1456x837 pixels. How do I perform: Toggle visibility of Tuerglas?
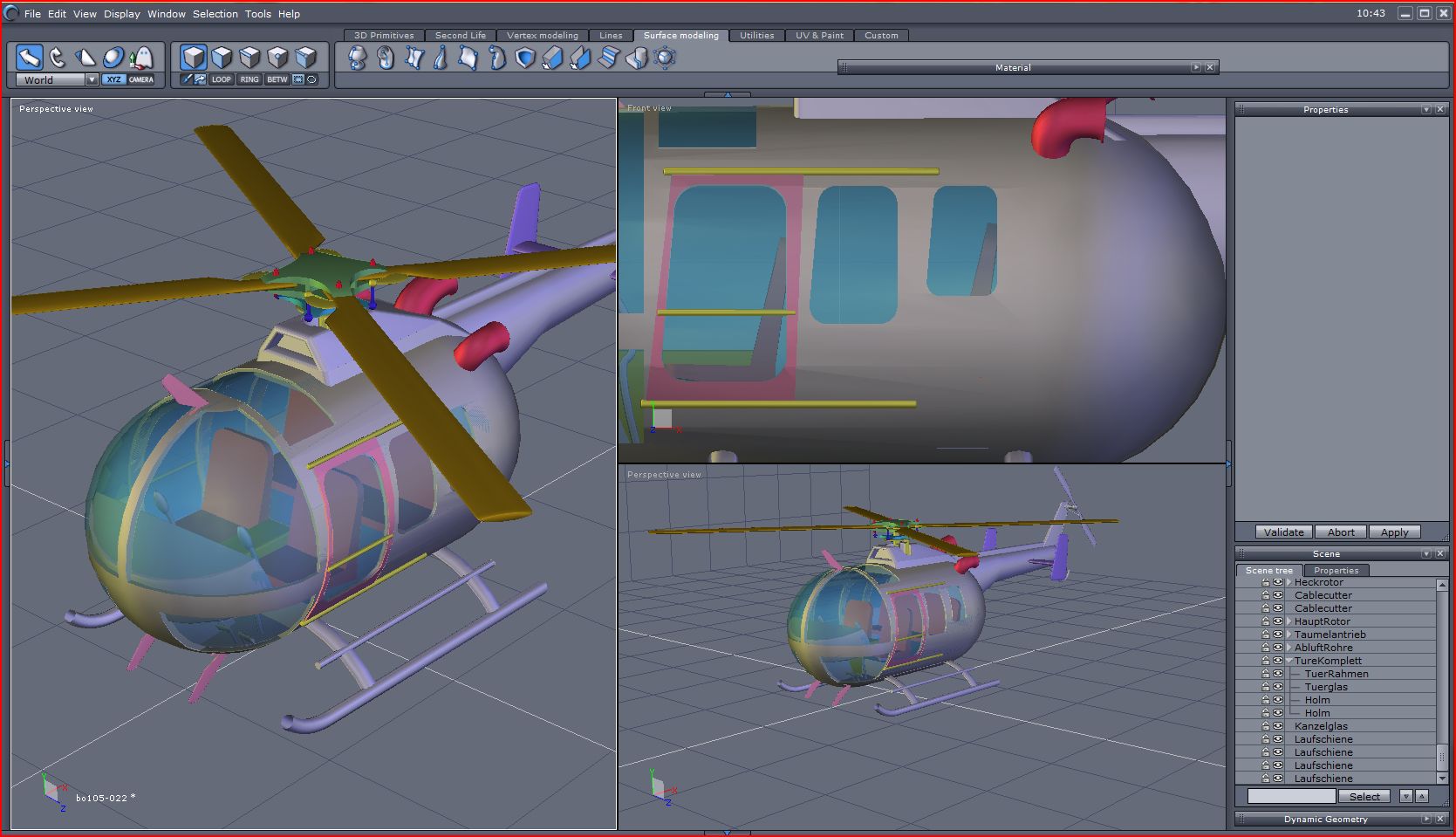1278,687
